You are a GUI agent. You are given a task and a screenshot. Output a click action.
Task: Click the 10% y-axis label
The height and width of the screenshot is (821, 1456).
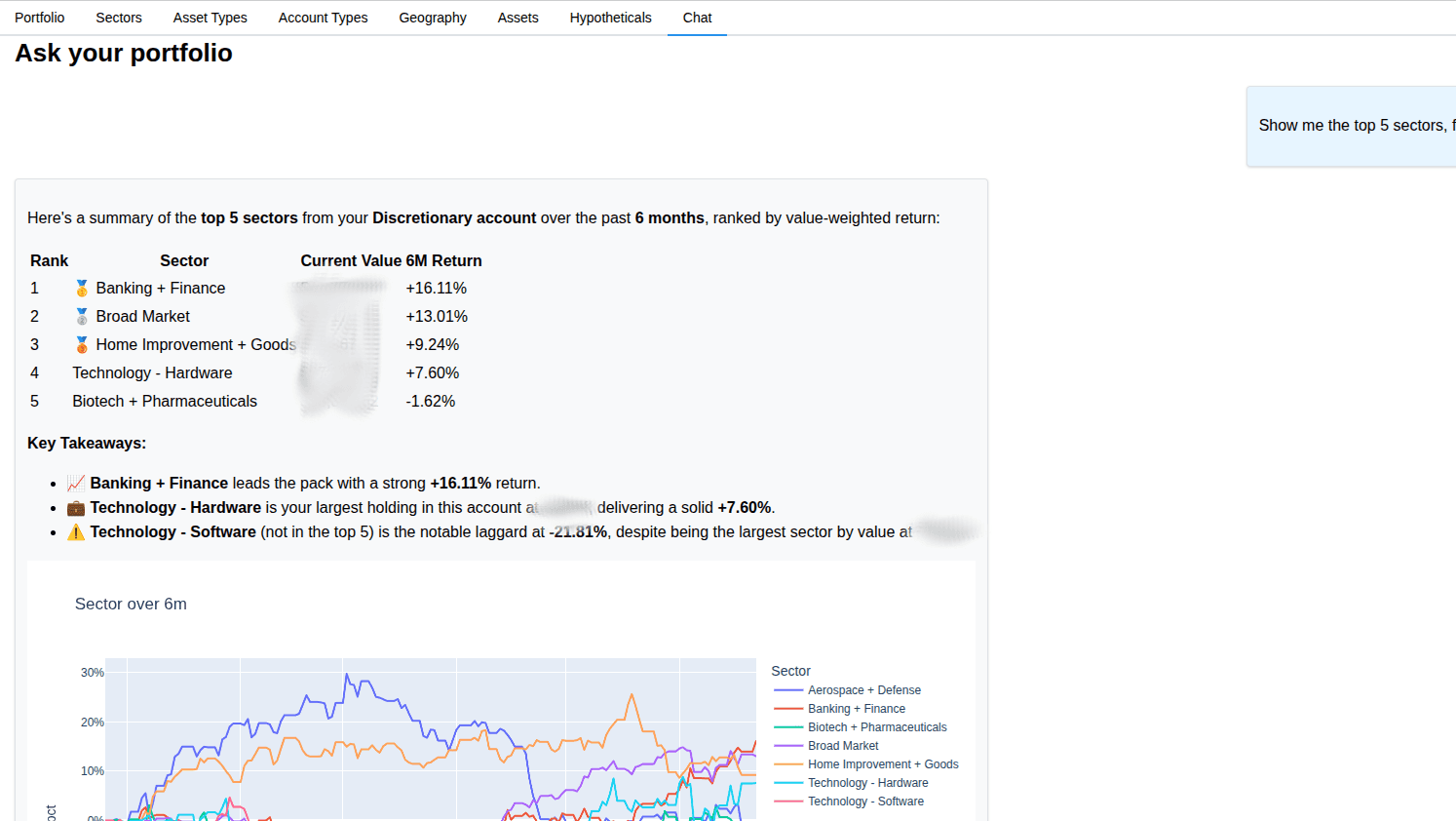pyautogui.click(x=93, y=771)
